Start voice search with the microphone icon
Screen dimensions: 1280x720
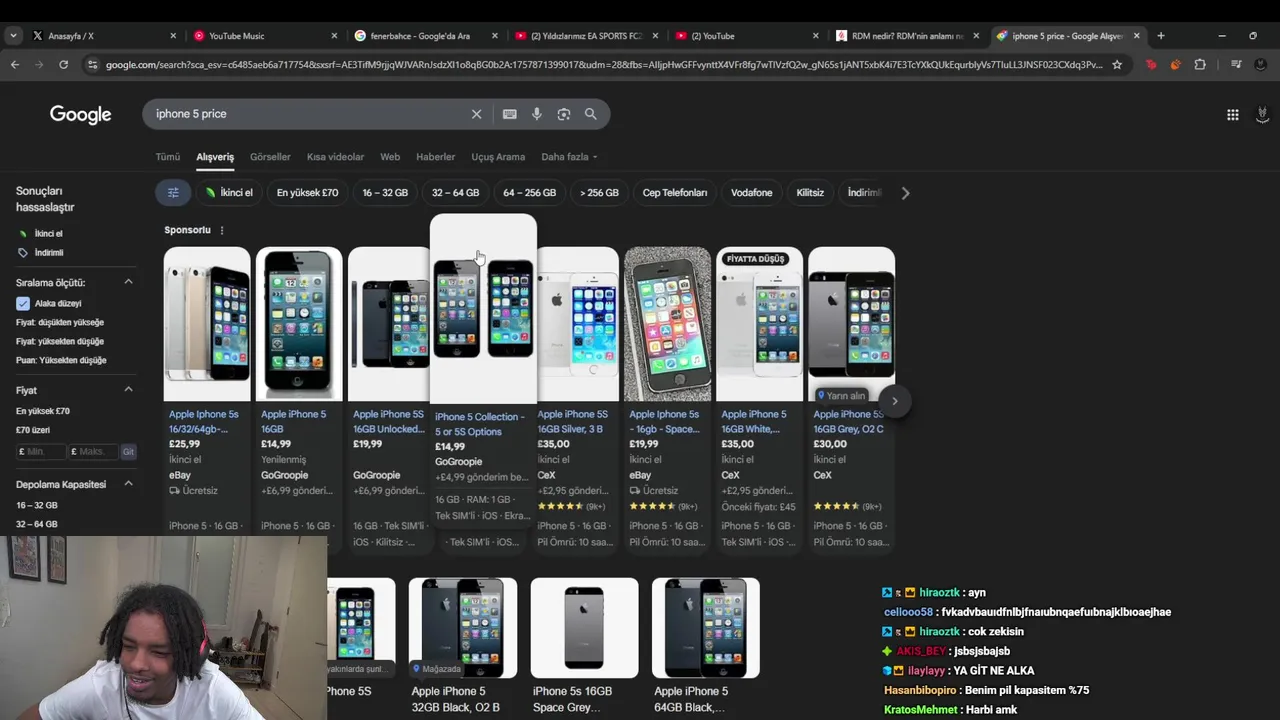(x=537, y=114)
